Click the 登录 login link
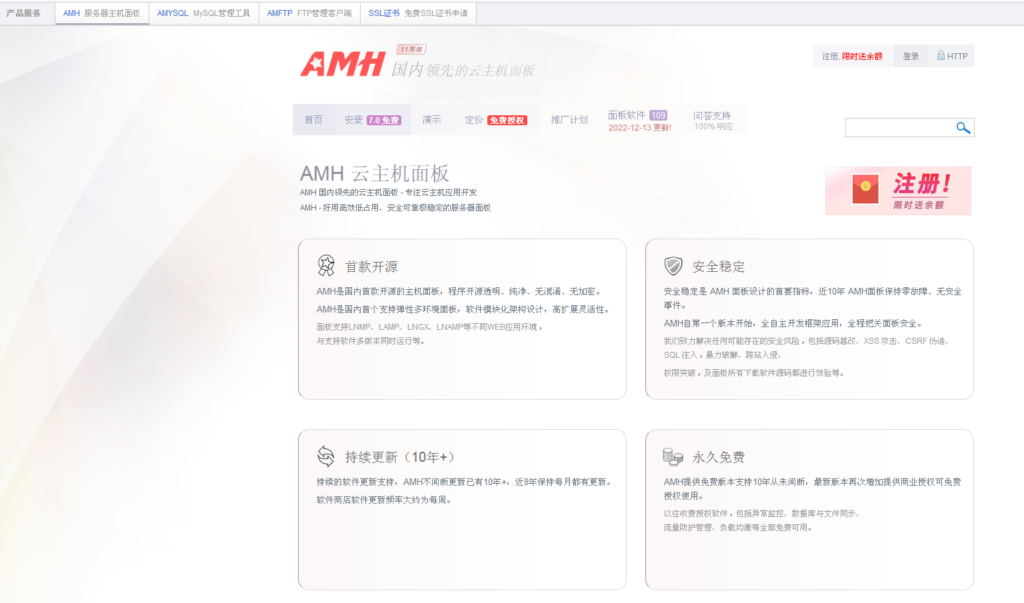The image size is (1024, 603). point(910,56)
